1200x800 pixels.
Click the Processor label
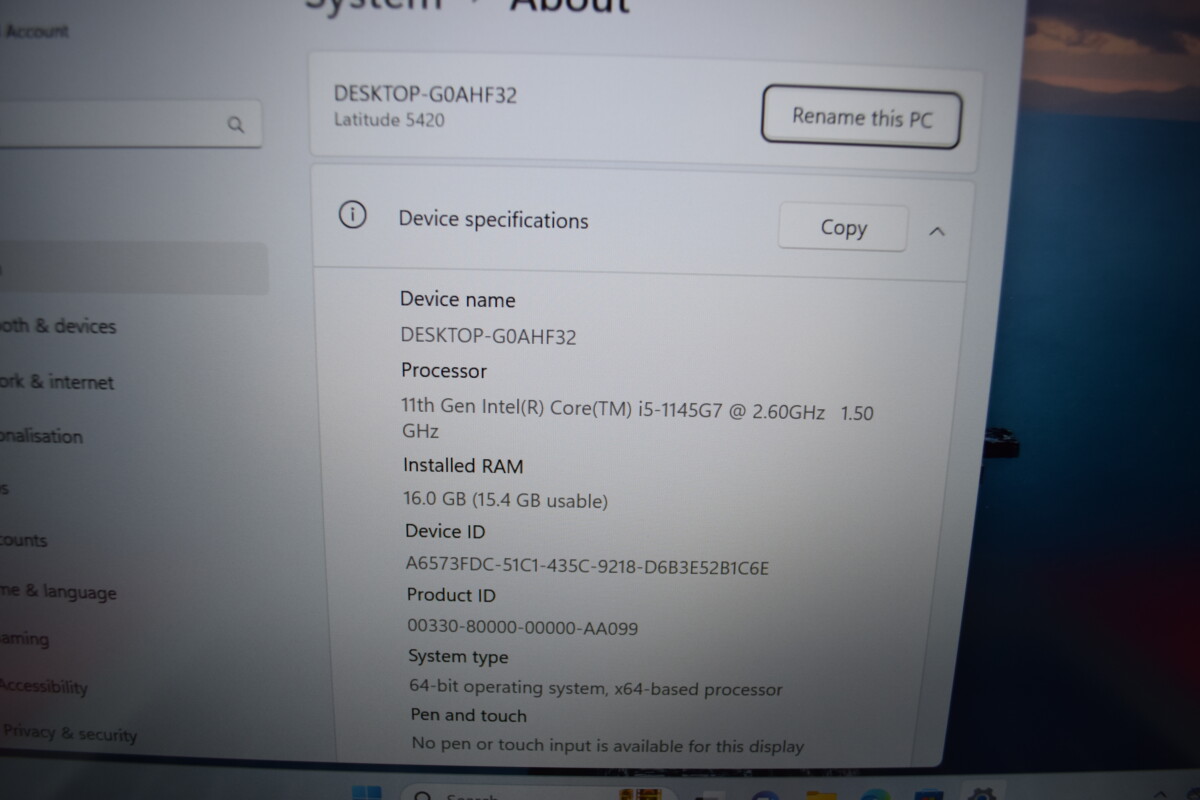click(444, 371)
